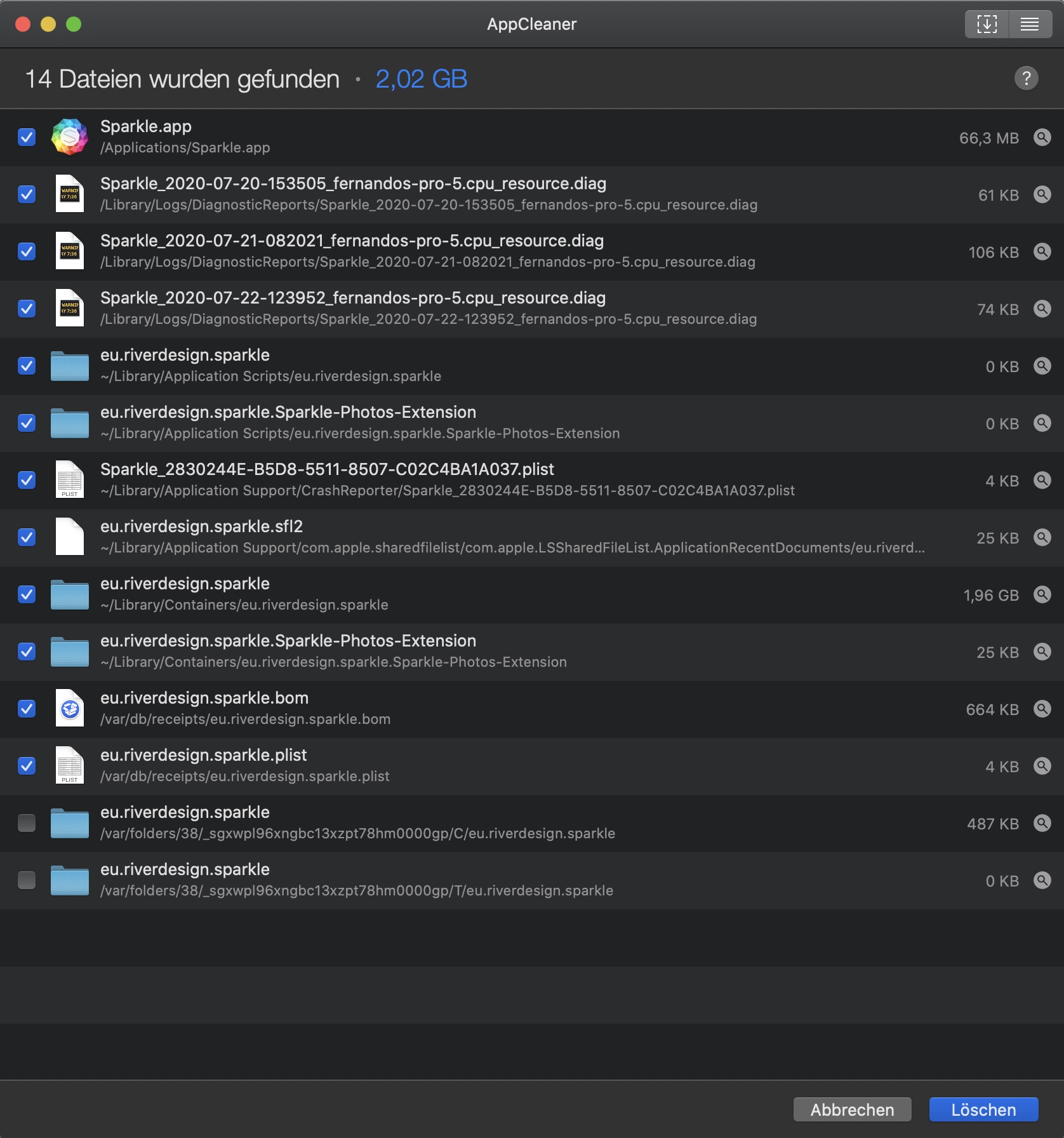Click the bom file icon for eu.riverdesign.sparkle.bom

(x=70, y=708)
